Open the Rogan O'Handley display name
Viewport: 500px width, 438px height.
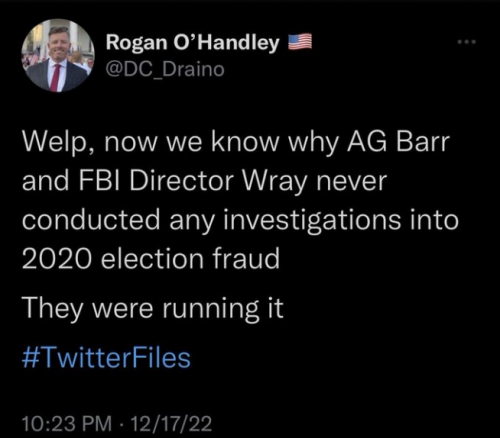click(193, 43)
